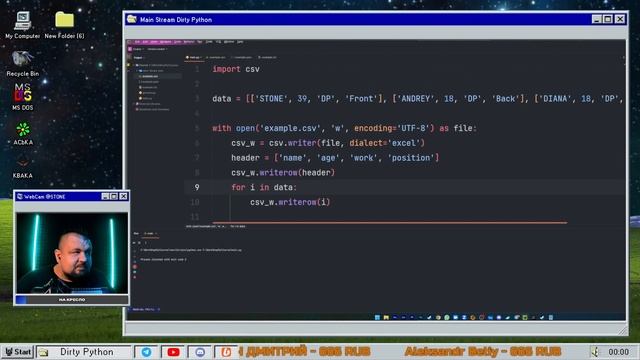Click the Main Stream Dirty Python title icon
640x360 pixels.
[x=131, y=19]
